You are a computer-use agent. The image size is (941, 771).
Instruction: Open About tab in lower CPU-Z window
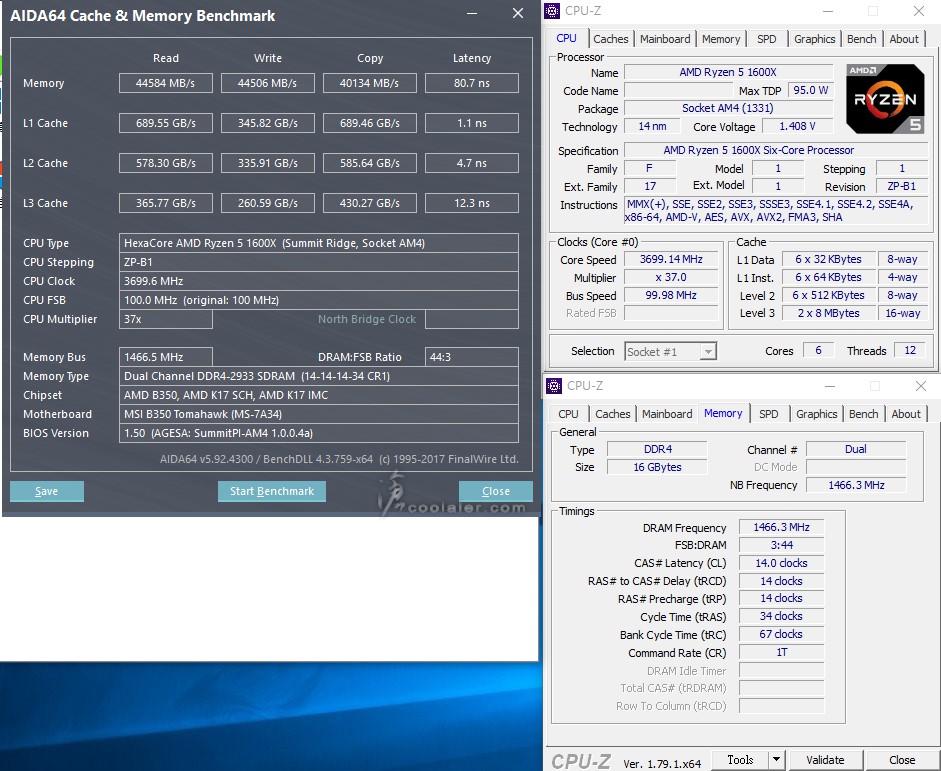coord(906,414)
